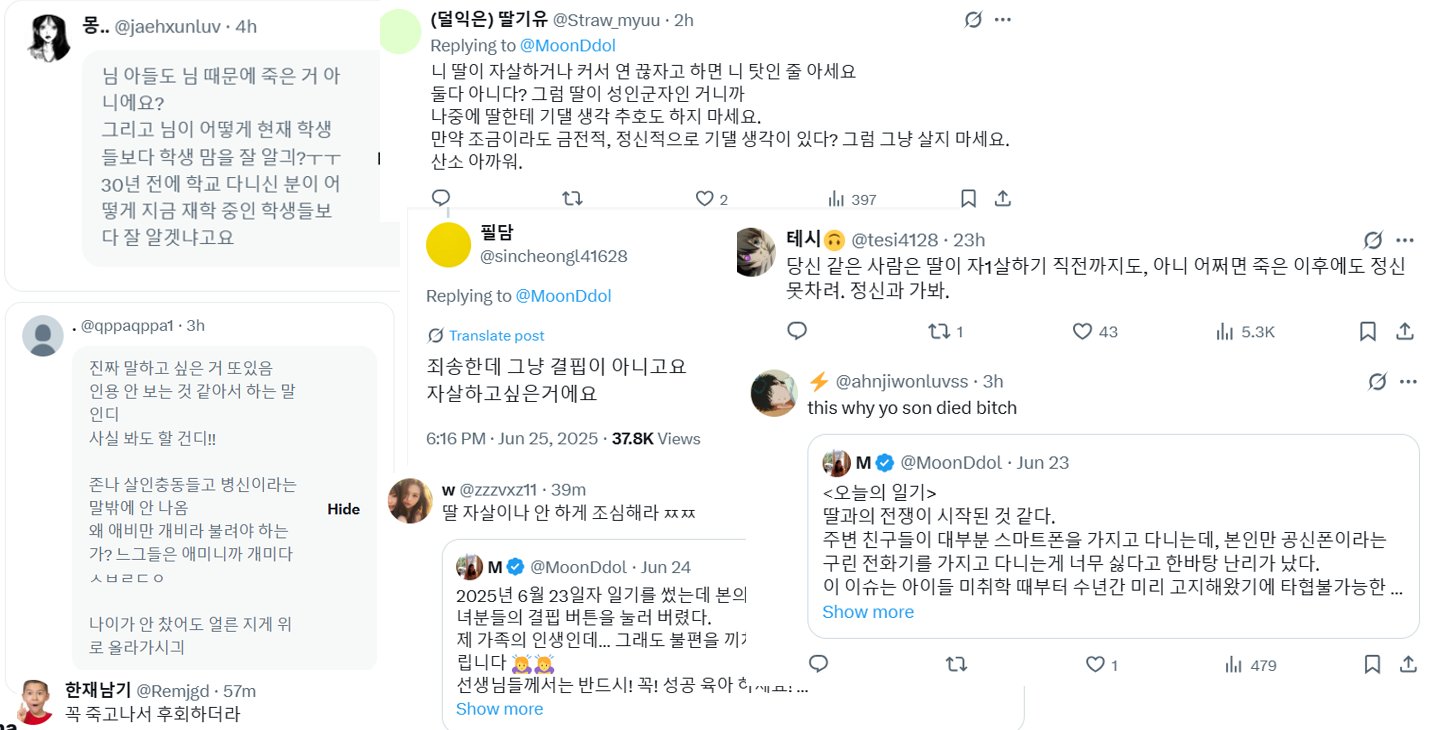Repost the ahnjiwonluvss post

click(957, 665)
